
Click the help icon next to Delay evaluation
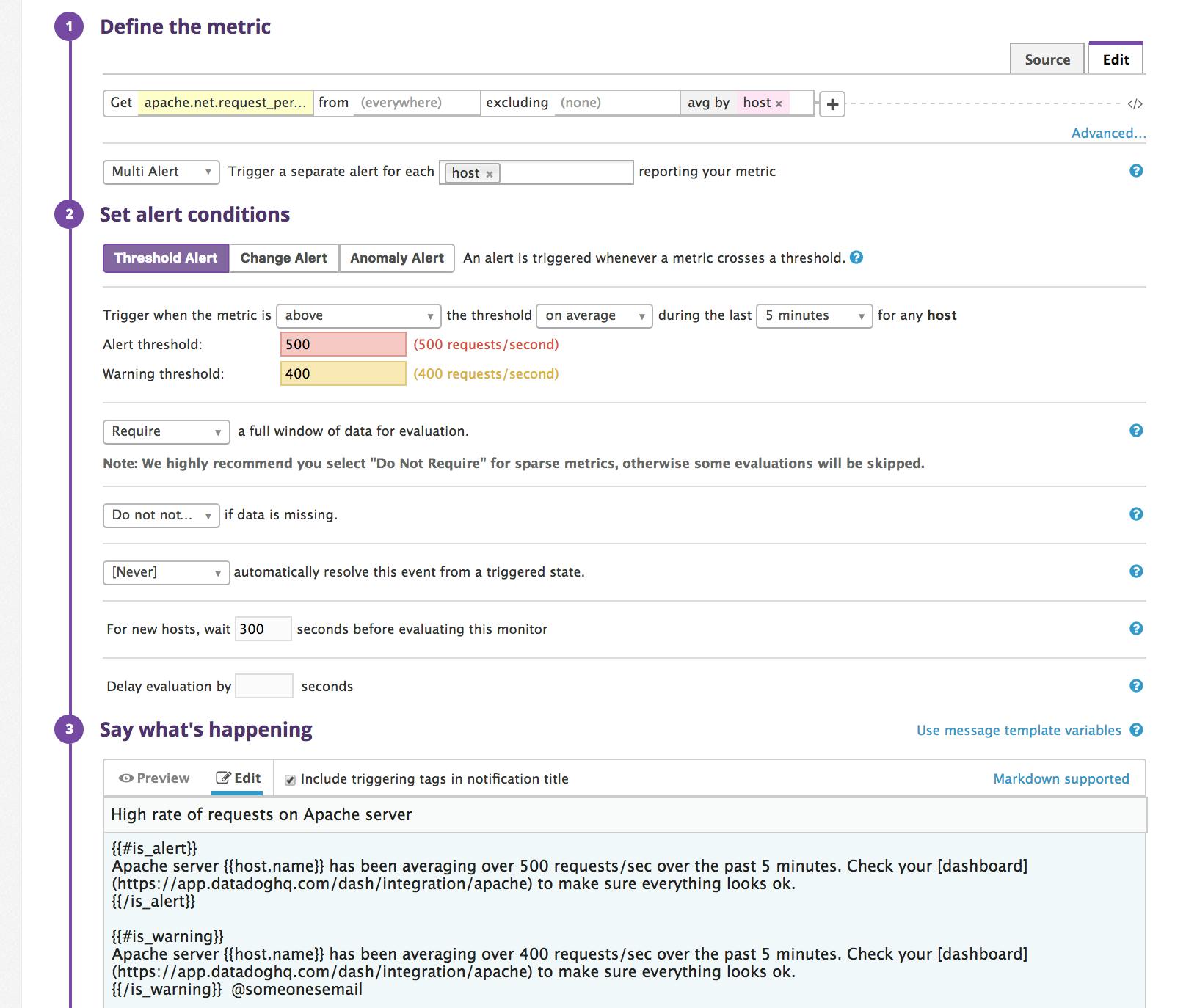coord(1135,686)
